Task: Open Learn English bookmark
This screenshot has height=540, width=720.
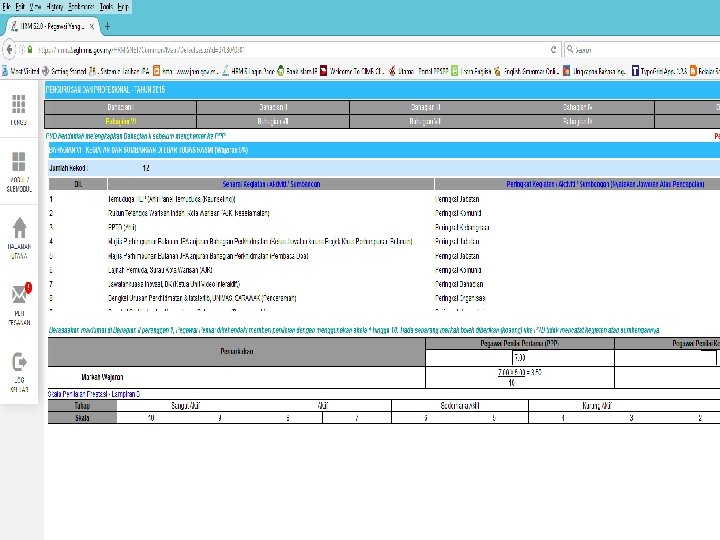Action: point(471,71)
